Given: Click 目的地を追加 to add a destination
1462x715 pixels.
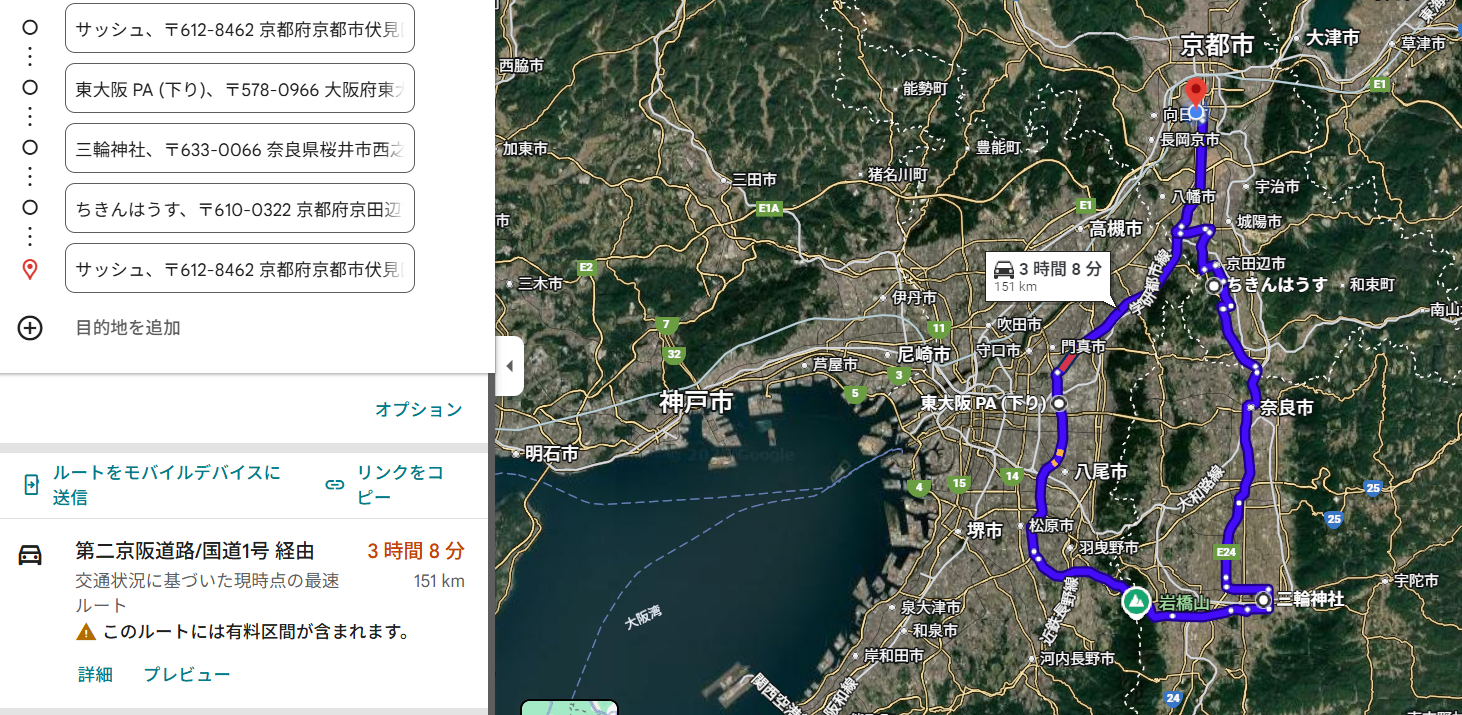Looking at the screenshot, I should click(128, 328).
